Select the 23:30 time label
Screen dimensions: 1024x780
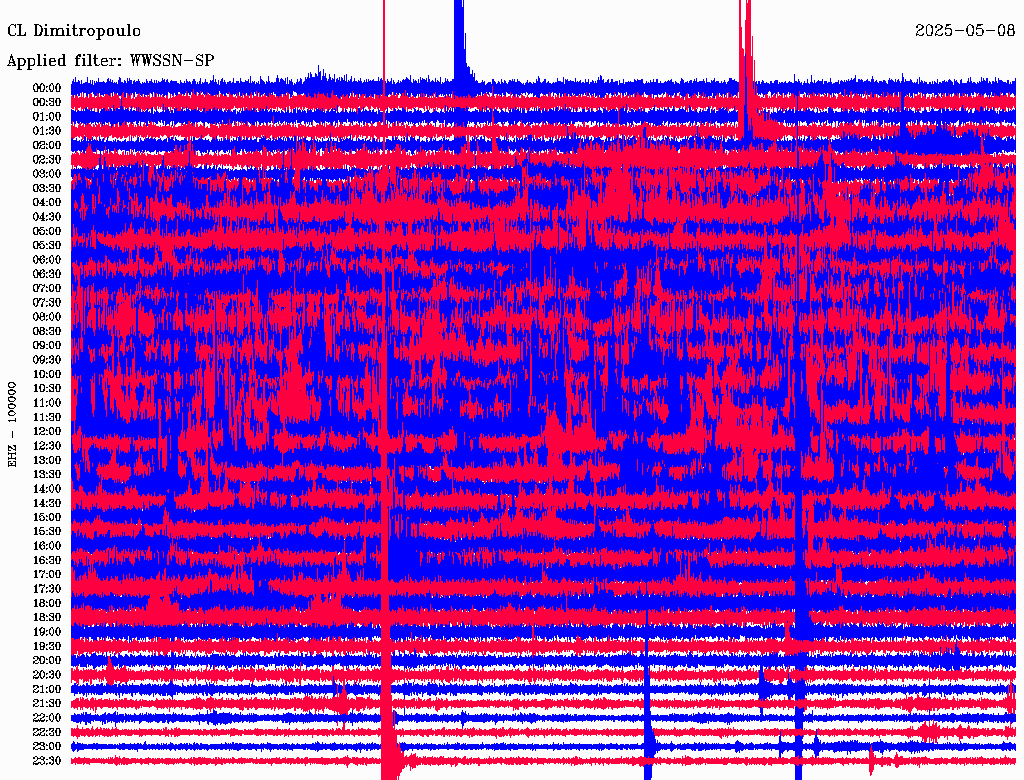pyautogui.click(x=47, y=761)
